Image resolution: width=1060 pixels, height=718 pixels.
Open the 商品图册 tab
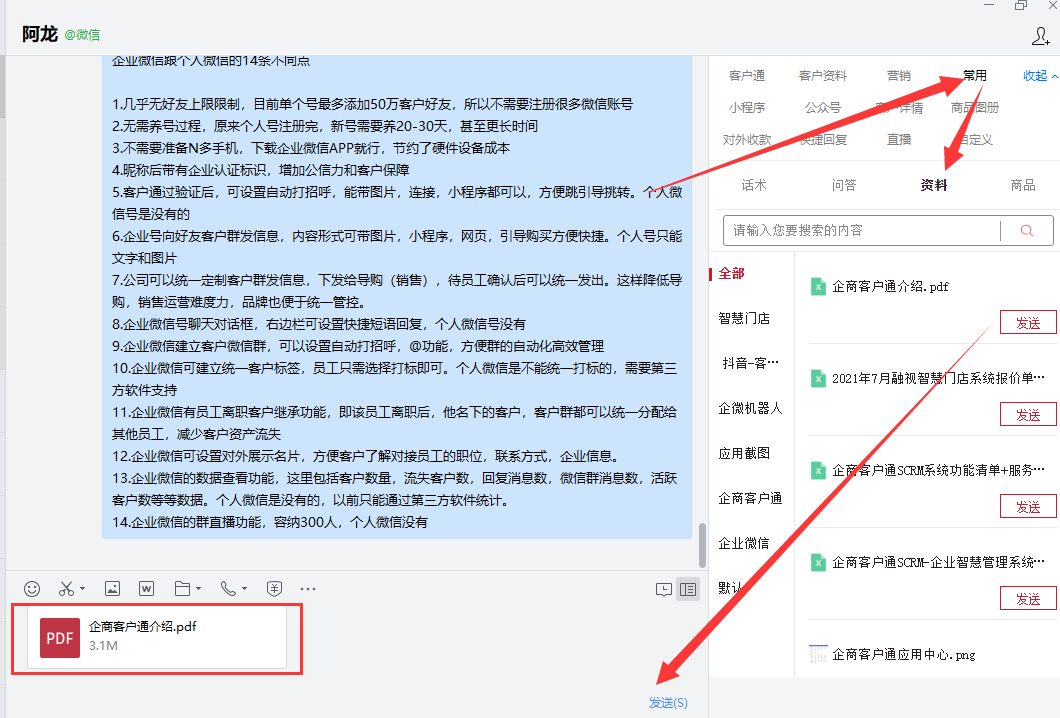pos(974,107)
